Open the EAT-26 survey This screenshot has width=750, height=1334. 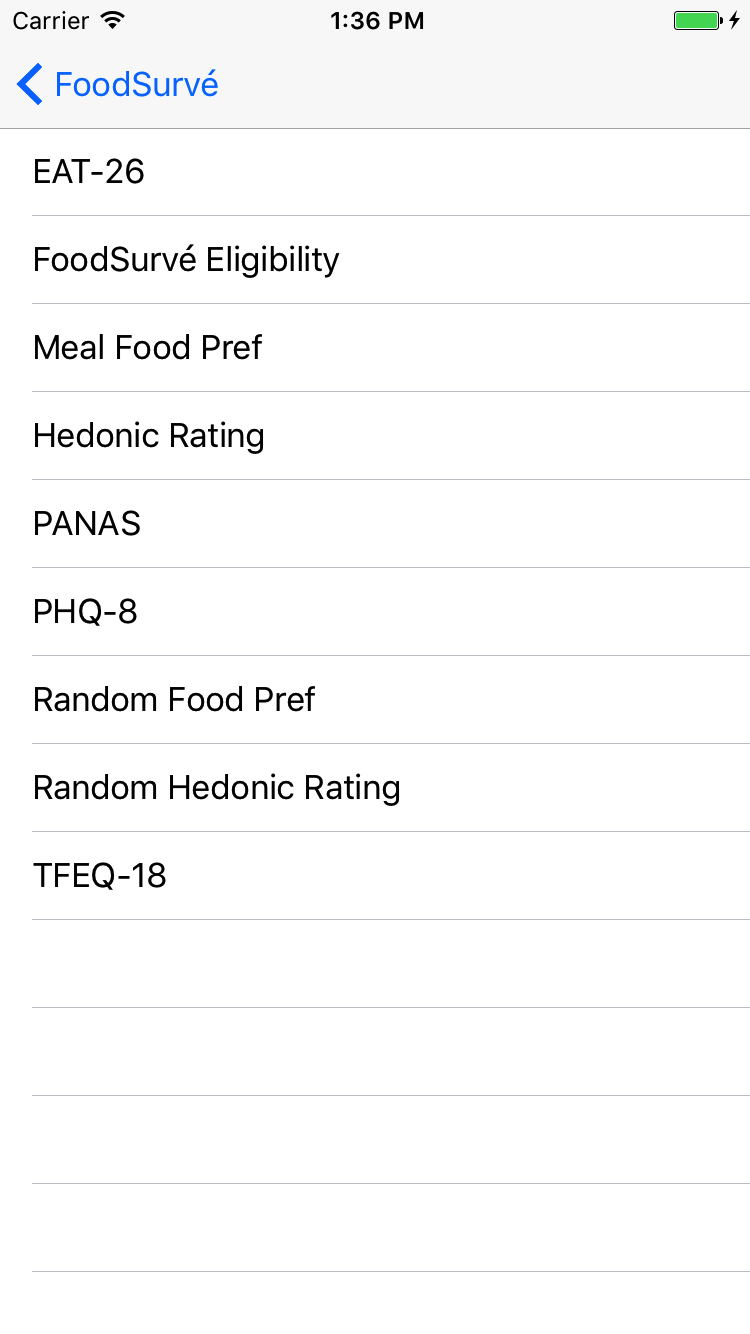pos(375,172)
